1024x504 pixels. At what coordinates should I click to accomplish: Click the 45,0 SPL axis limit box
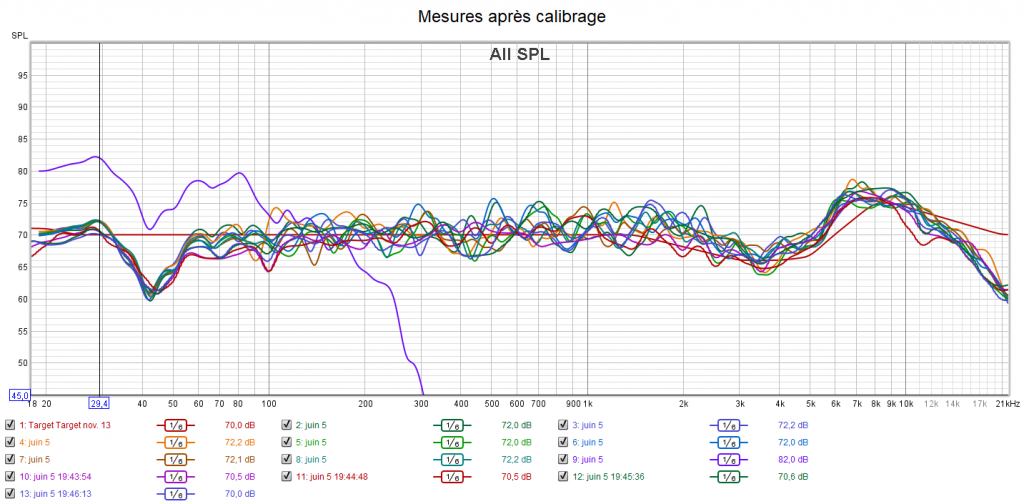[x=20, y=395]
